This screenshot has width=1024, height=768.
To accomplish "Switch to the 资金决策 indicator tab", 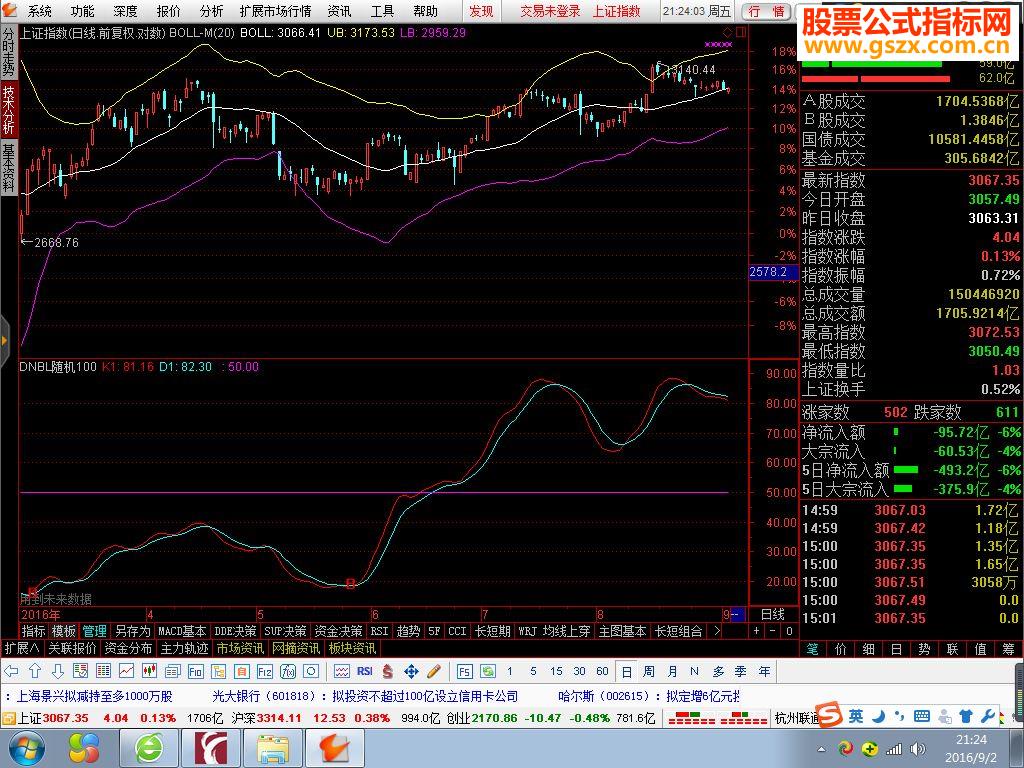I will click(x=338, y=631).
